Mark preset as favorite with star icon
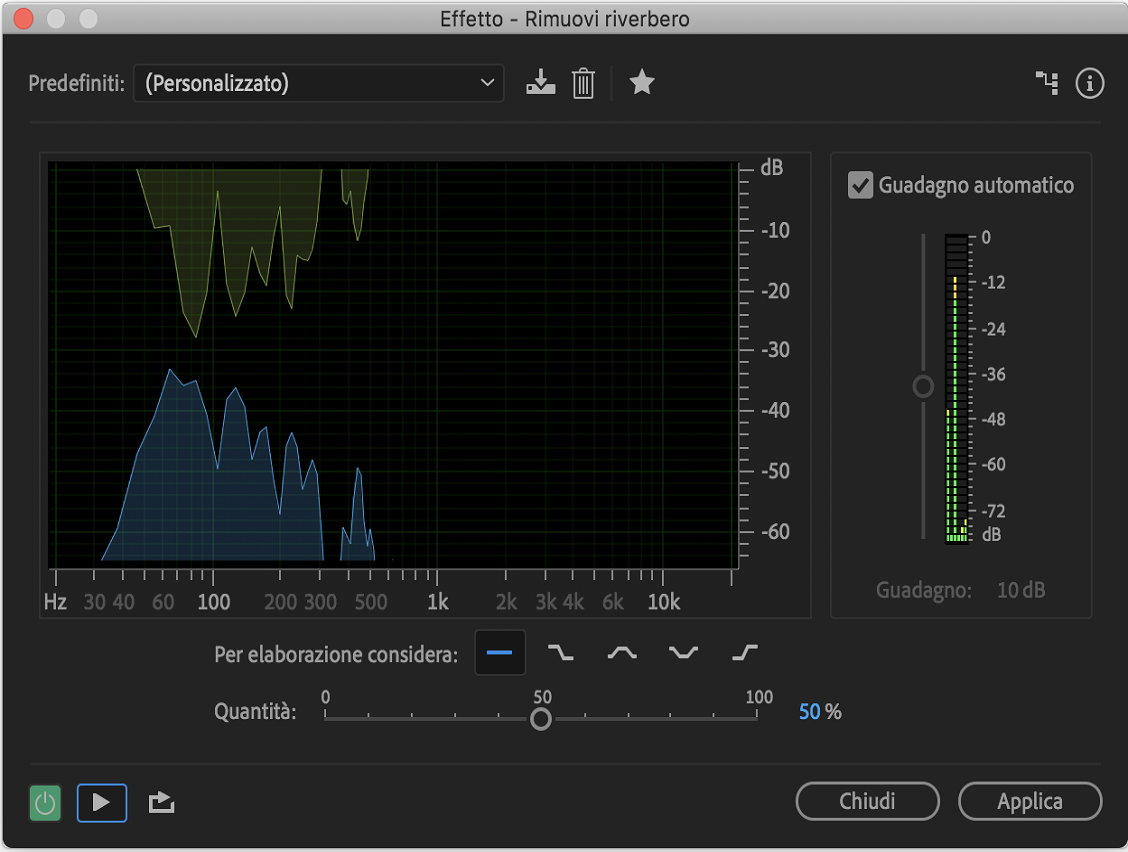Image resolution: width=1128 pixels, height=852 pixels. click(x=642, y=82)
